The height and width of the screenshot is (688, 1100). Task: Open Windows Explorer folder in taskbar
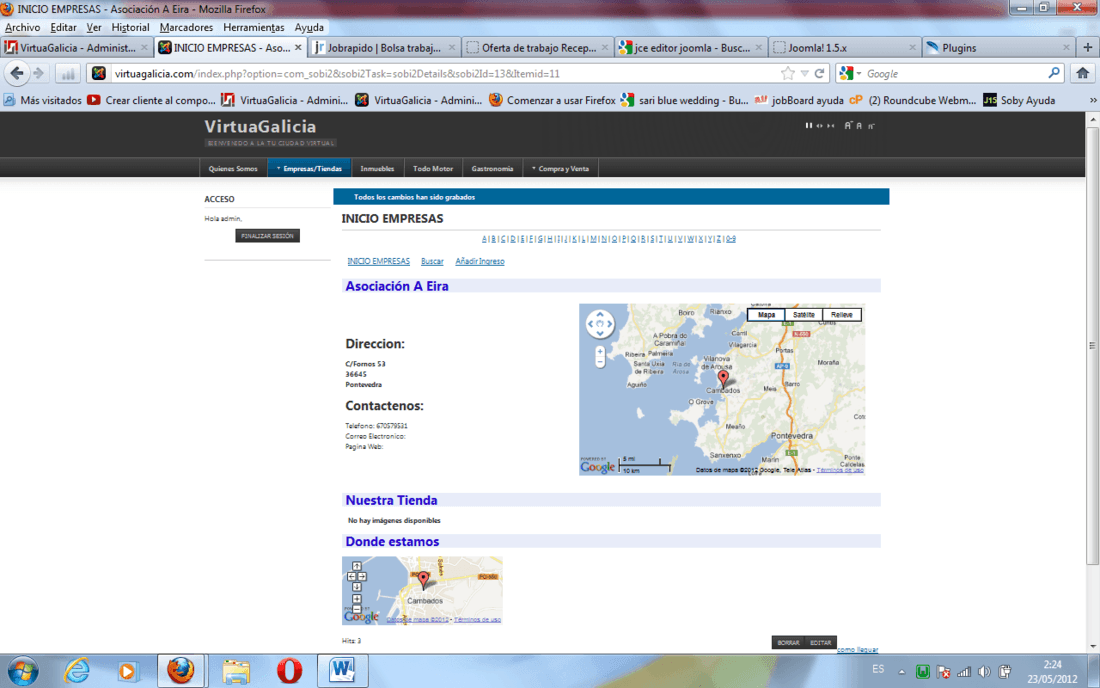tap(236, 671)
